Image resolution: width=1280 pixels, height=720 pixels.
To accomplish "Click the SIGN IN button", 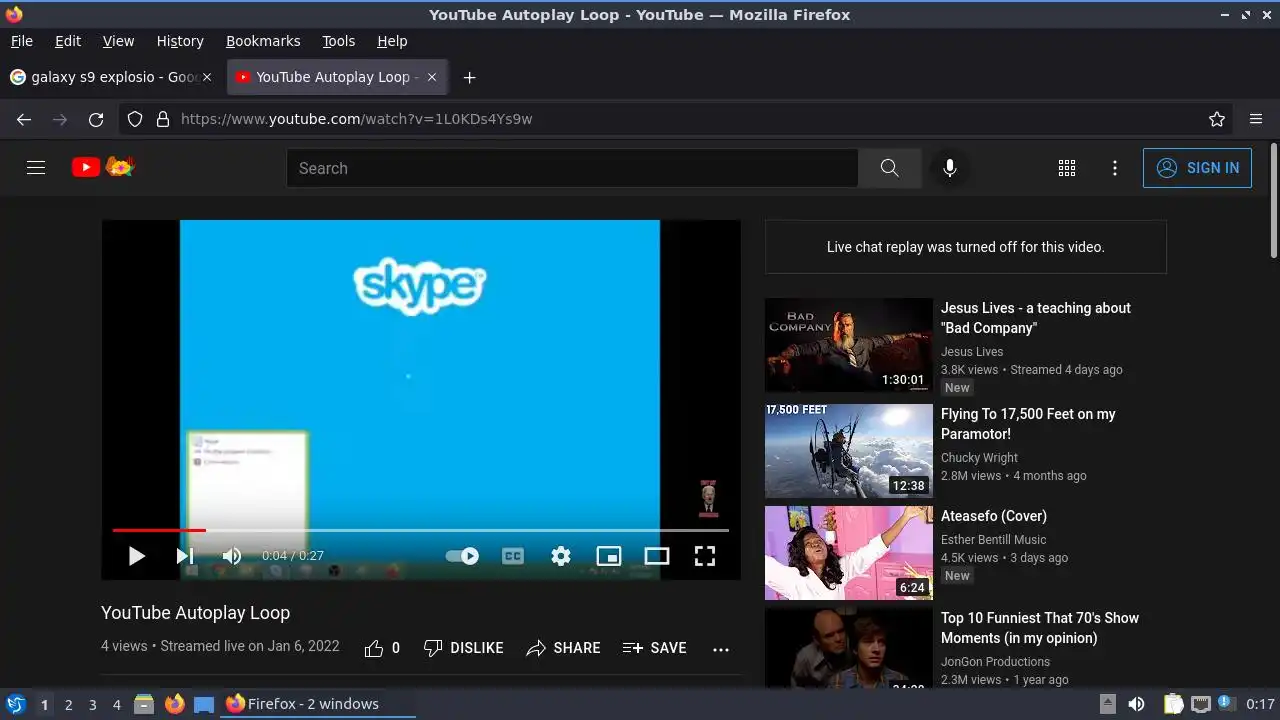I will tap(1197, 168).
